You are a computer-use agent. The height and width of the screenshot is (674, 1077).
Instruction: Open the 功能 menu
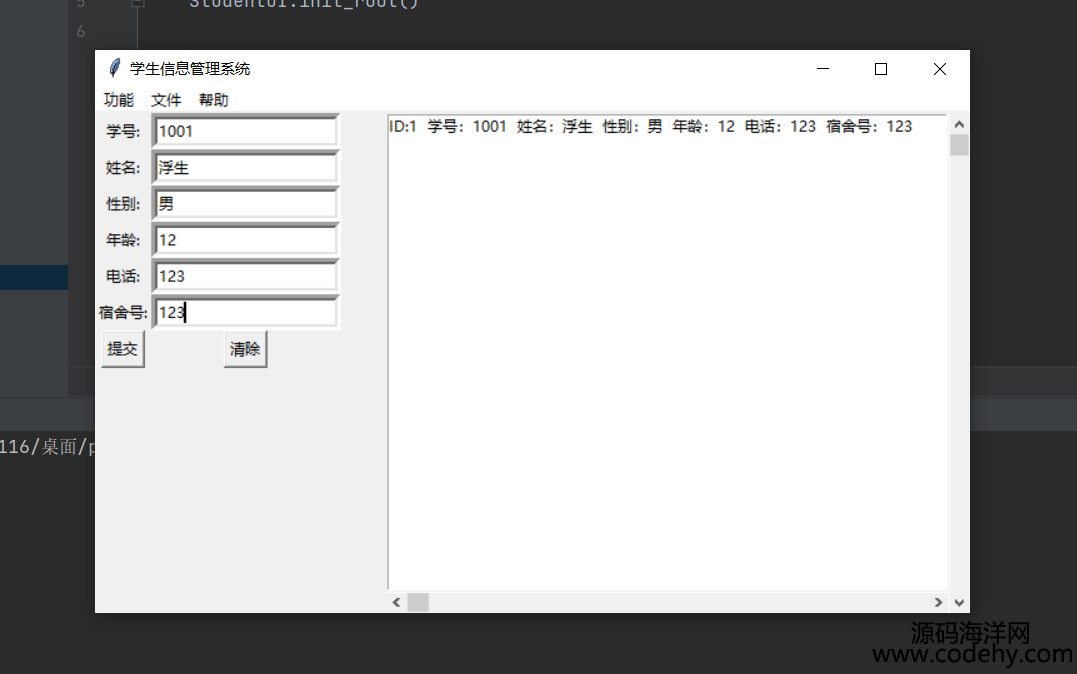coord(119,100)
